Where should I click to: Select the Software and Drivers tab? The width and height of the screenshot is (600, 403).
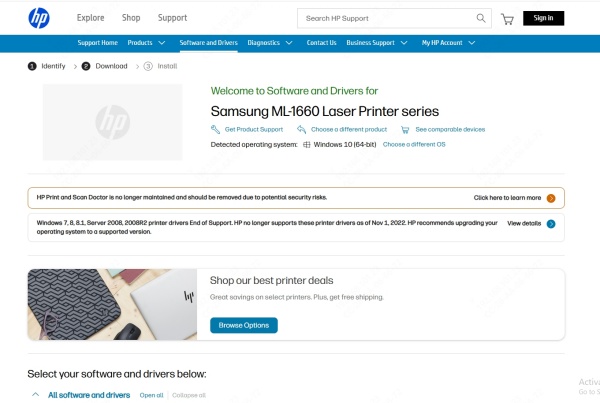(209, 42)
